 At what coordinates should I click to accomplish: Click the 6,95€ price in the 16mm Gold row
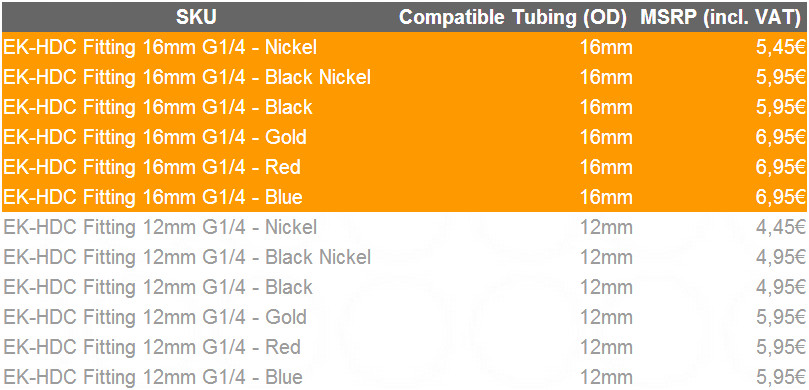[779, 138]
